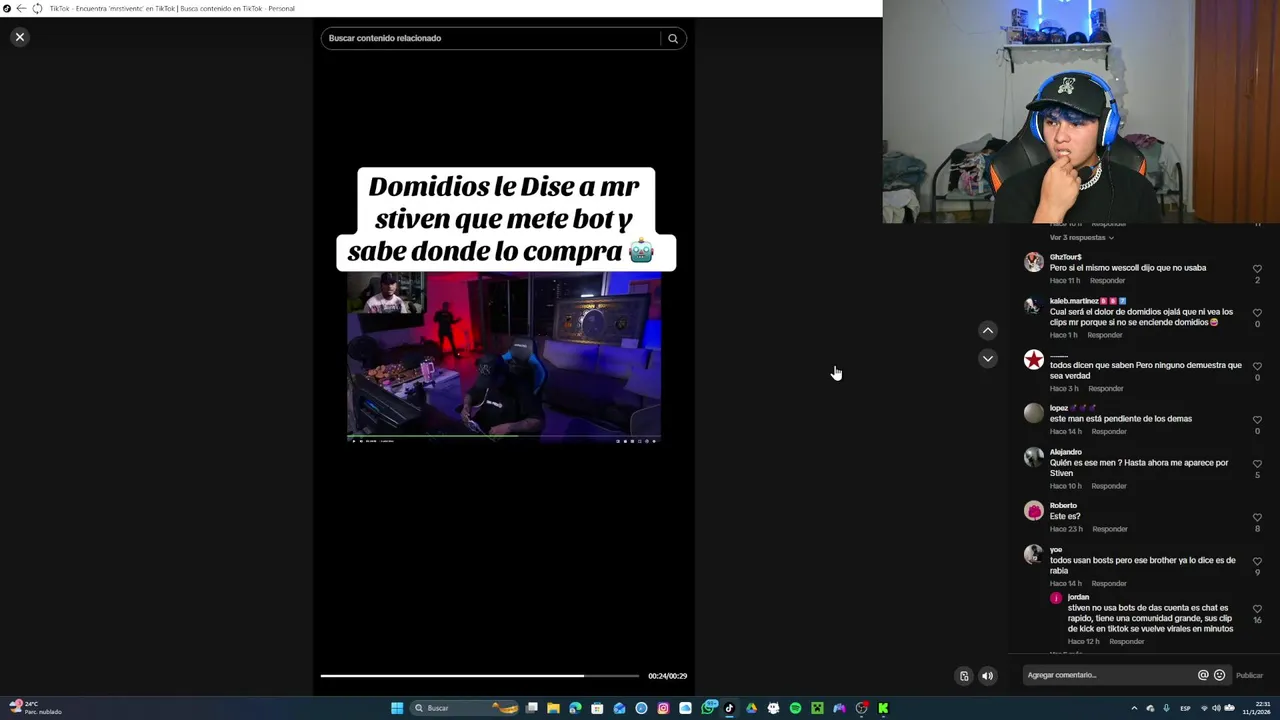Like Roberto's 'Este es?' comment
Image resolution: width=1280 pixels, height=720 pixels.
pyautogui.click(x=1257, y=518)
